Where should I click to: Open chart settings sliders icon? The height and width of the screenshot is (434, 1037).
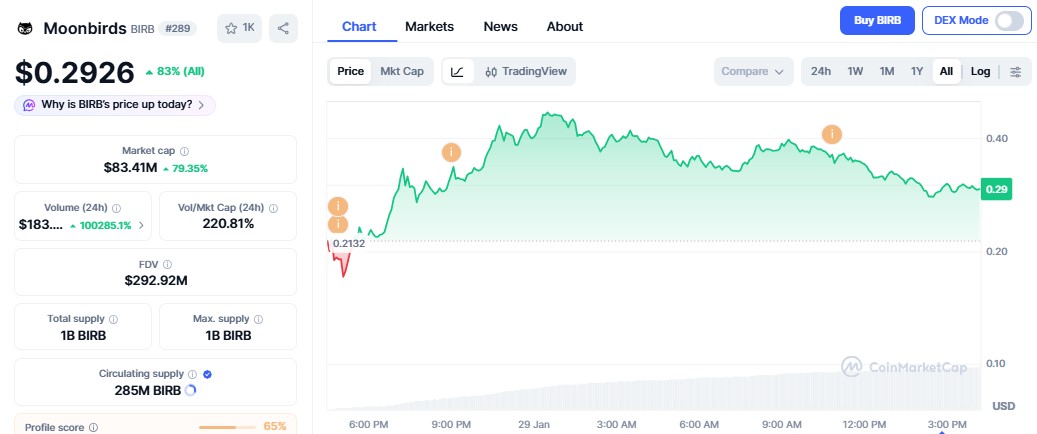1016,72
